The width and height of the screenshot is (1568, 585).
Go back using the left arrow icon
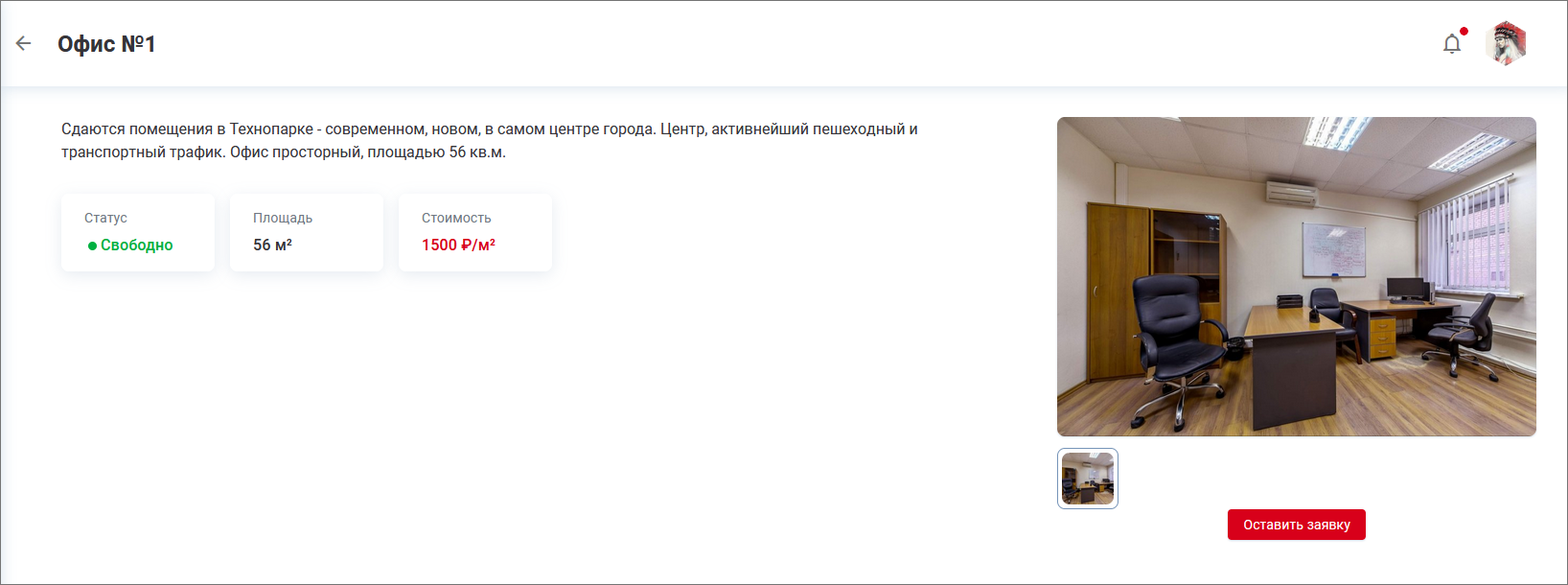click(24, 43)
